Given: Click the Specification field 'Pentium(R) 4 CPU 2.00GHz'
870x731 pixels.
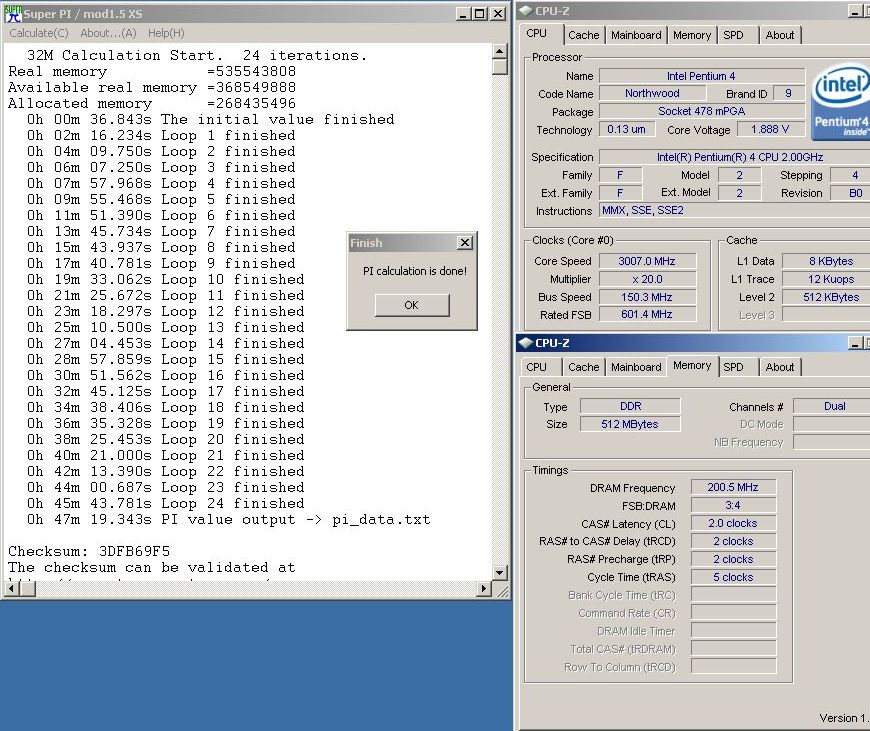Looking at the screenshot, I should [735, 157].
